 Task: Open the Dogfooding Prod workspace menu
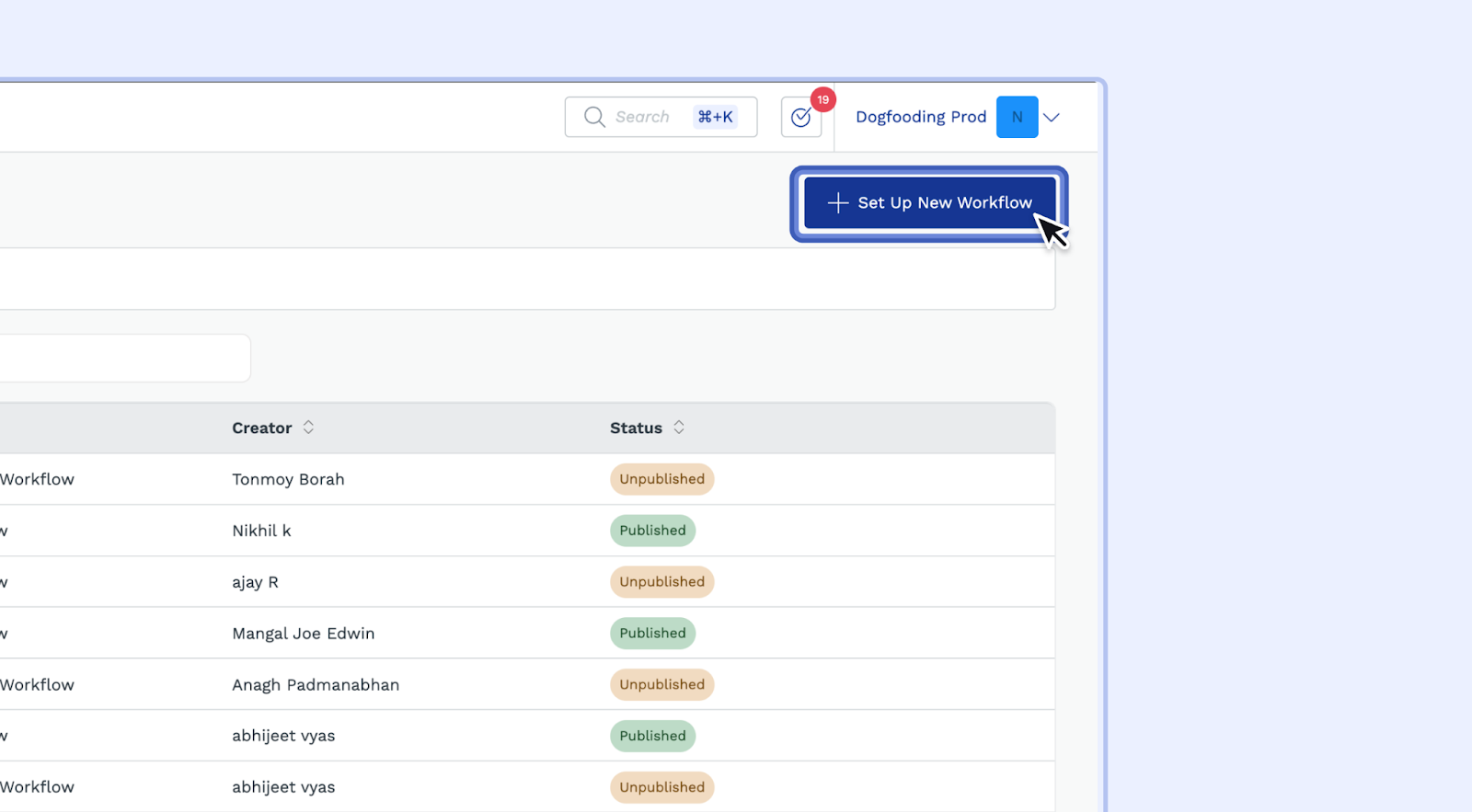(x=920, y=117)
